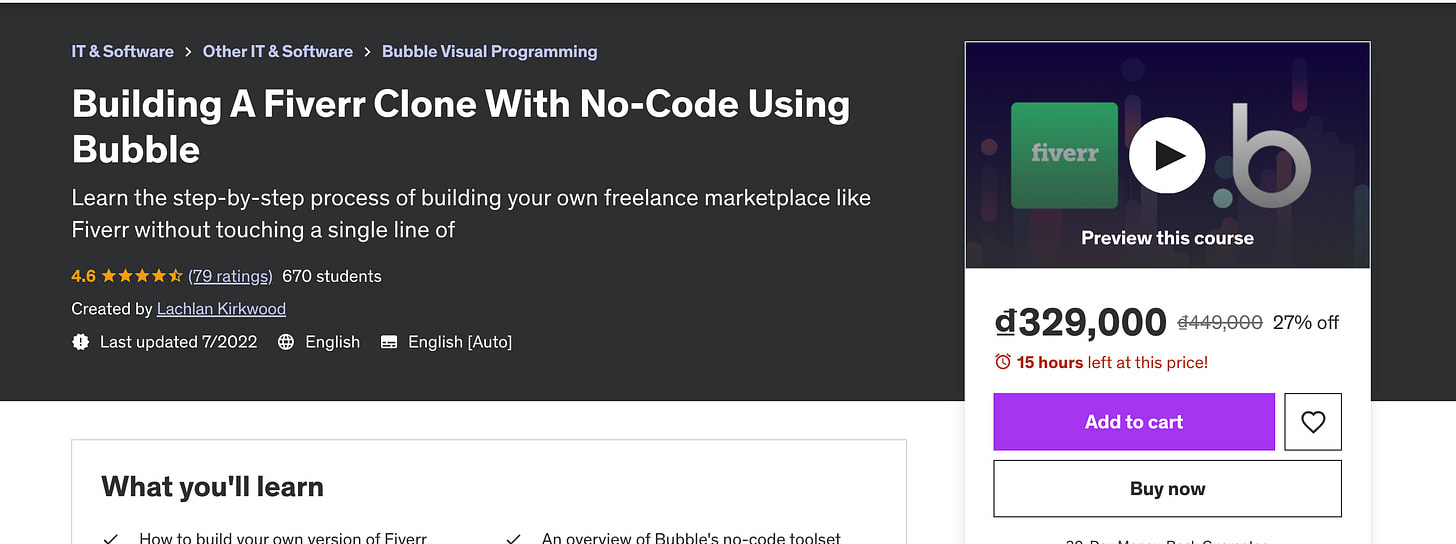This screenshot has width=1456, height=544.
Task: Open Bubble Visual Programming breadcrumb
Action: tap(490, 51)
